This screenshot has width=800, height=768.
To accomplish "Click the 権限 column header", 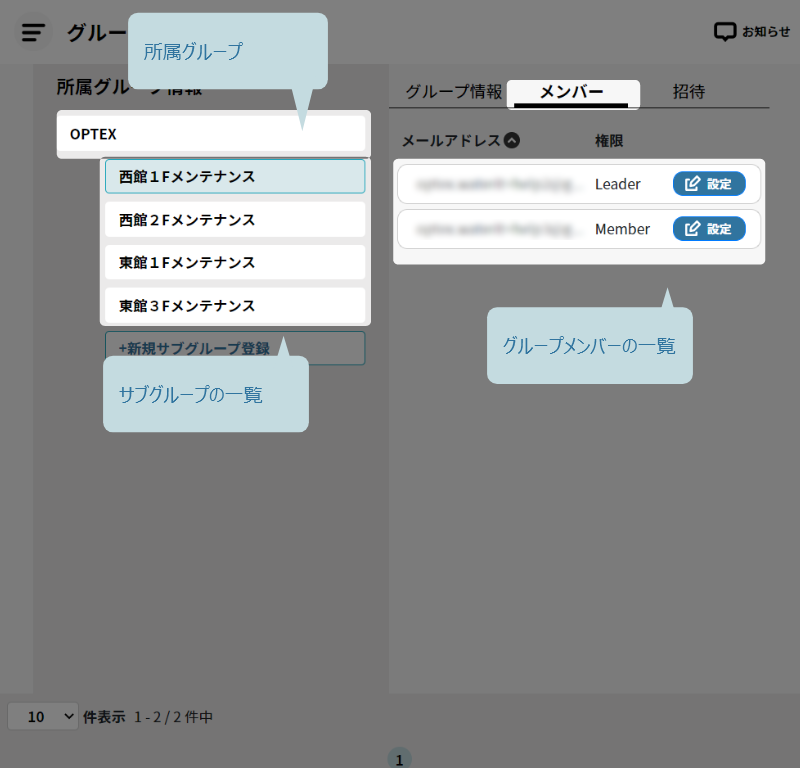I will click(x=609, y=141).
